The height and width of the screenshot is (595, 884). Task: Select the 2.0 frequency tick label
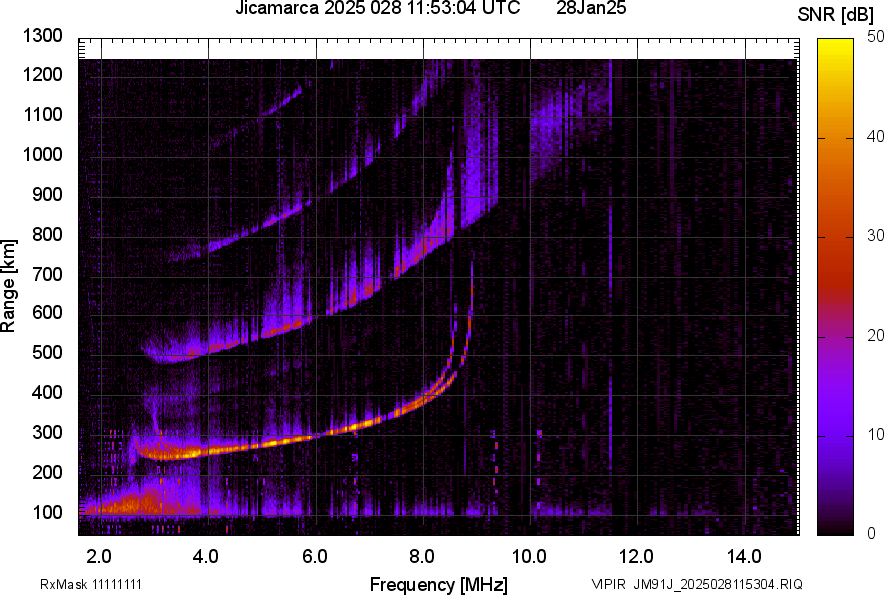pos(100,556)
